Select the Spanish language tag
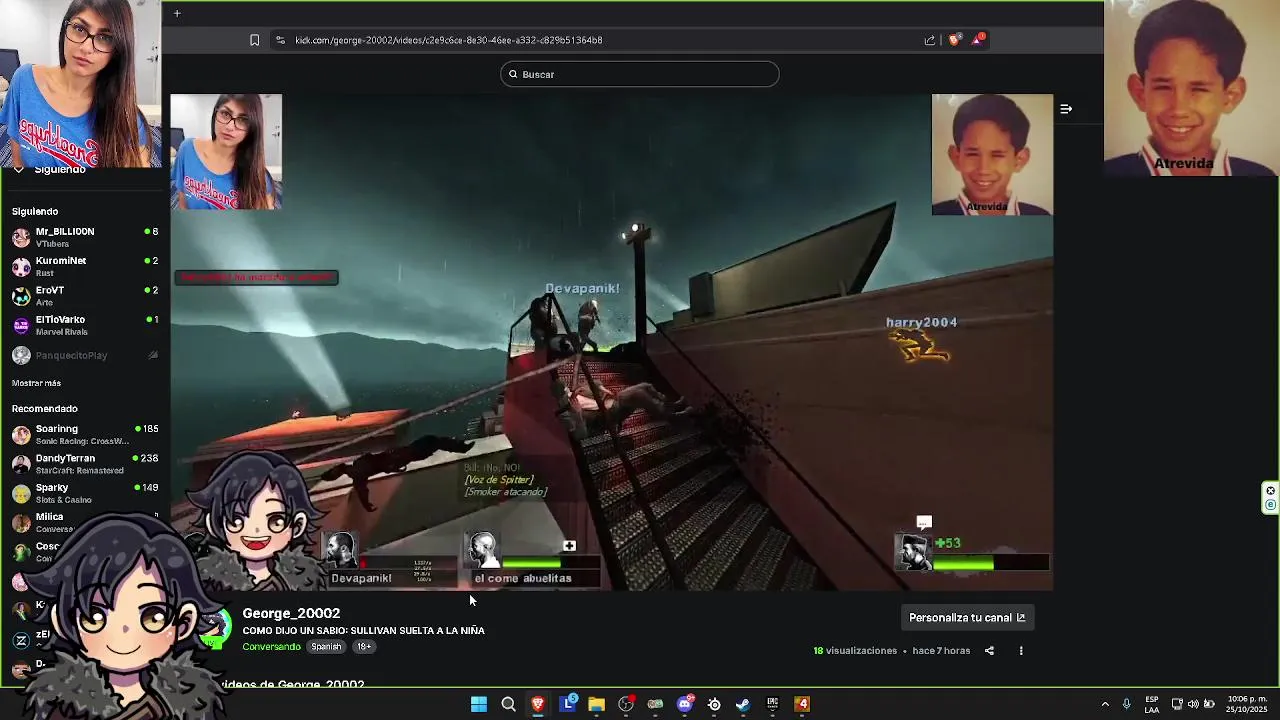 (x=326, y=647)
